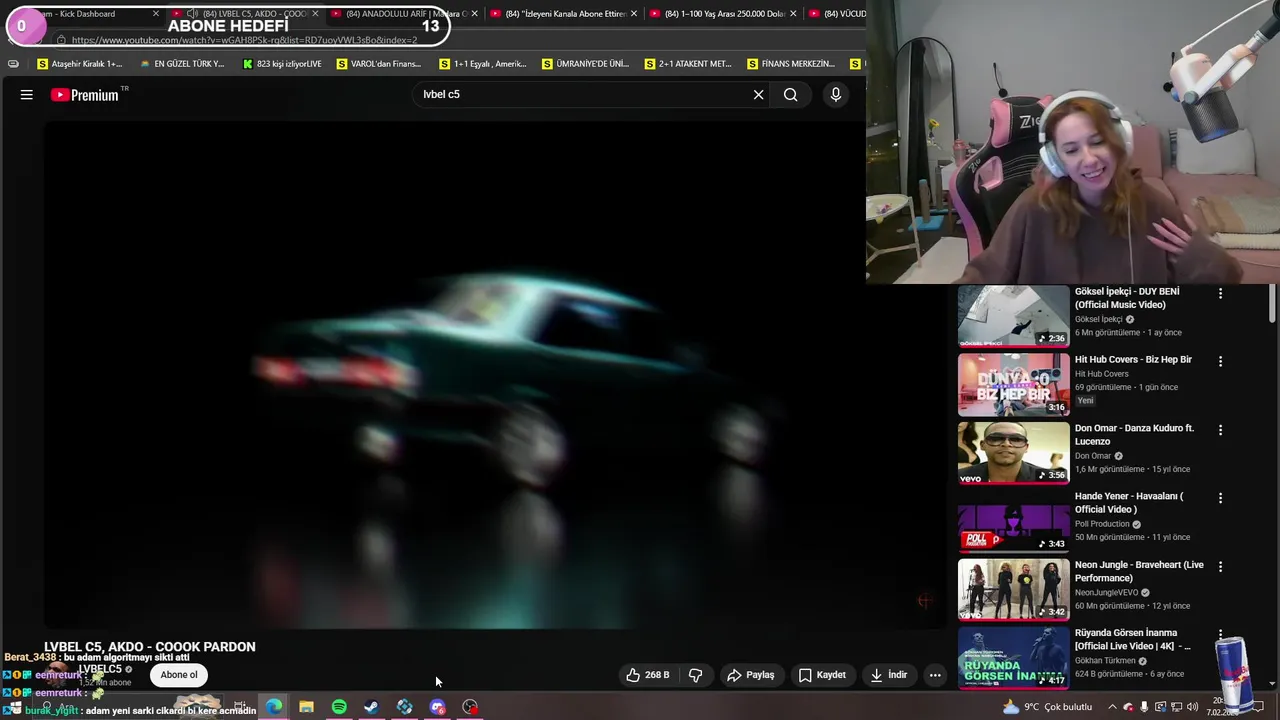Share the video using Paylaş
The image size is (1280, 720).
(x=750, y=675)
